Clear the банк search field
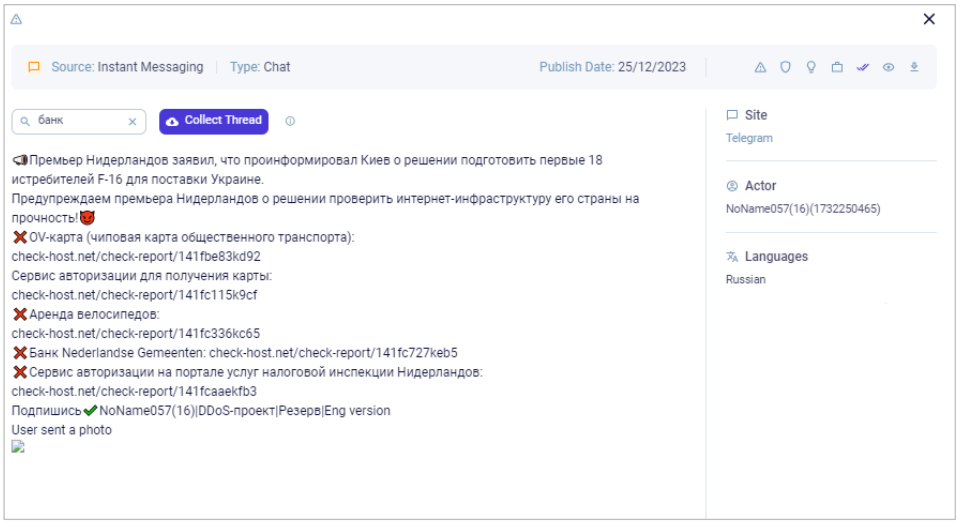 point(132,122)
